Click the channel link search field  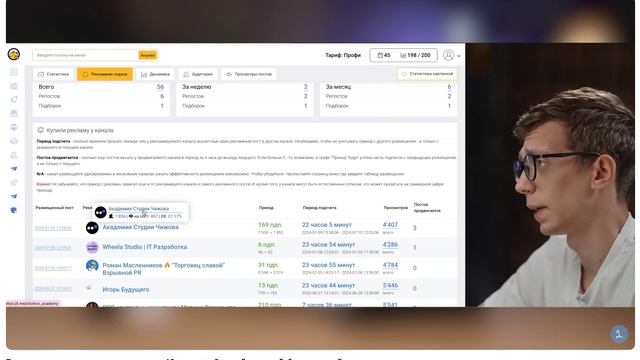pos(86,55)
